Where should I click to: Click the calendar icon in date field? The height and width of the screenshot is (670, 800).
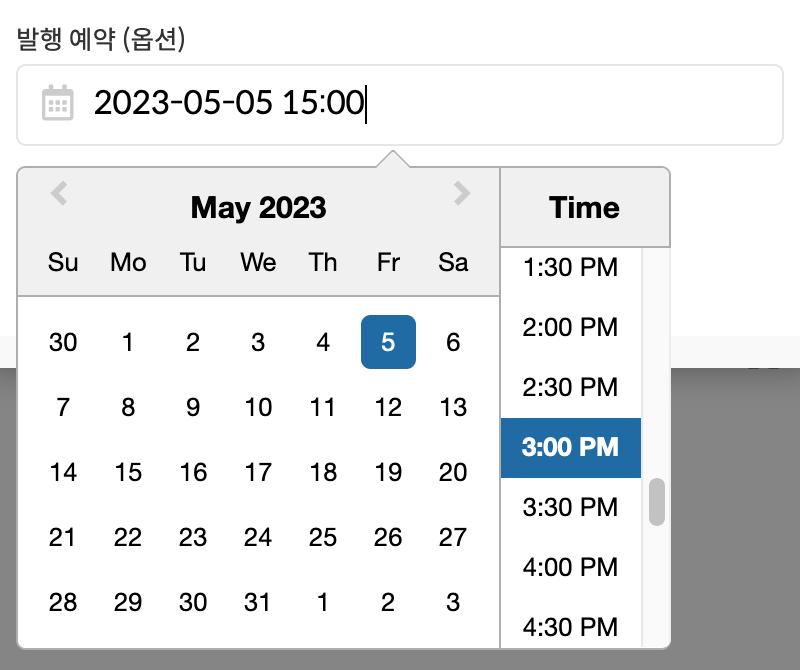point(57,103)
